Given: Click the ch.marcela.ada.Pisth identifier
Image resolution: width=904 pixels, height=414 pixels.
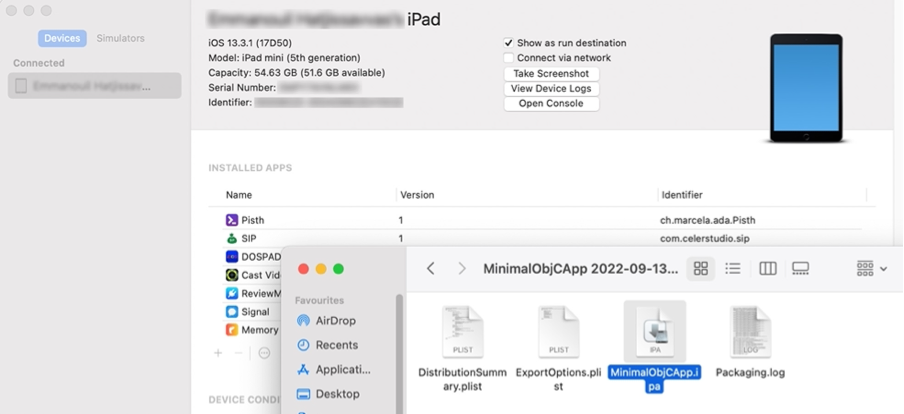Looking at the screenshot, I should click(707, 220).
